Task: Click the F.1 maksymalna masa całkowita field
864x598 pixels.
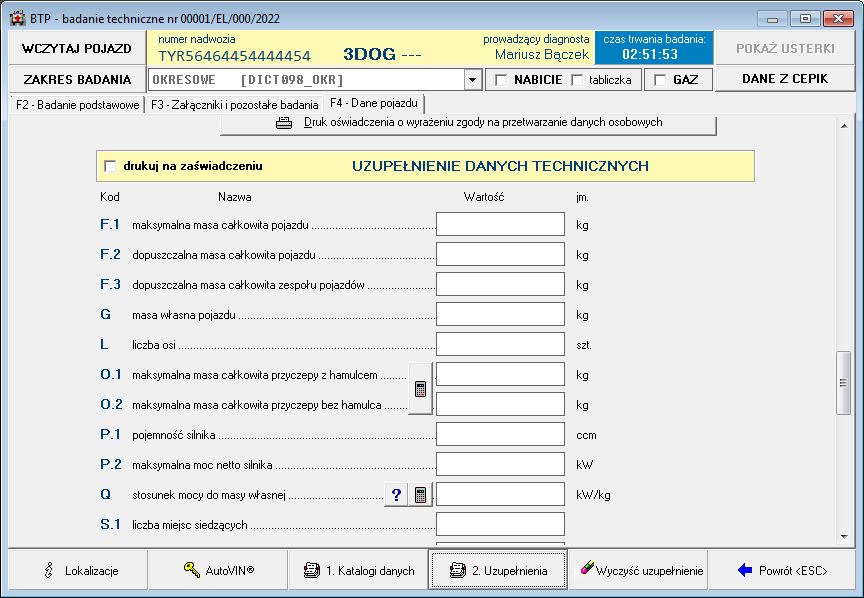Action: (x=500, y=224)
